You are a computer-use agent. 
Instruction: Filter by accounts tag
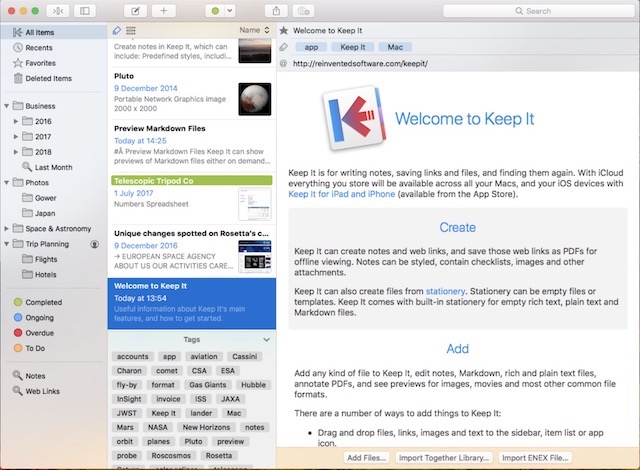133,357
